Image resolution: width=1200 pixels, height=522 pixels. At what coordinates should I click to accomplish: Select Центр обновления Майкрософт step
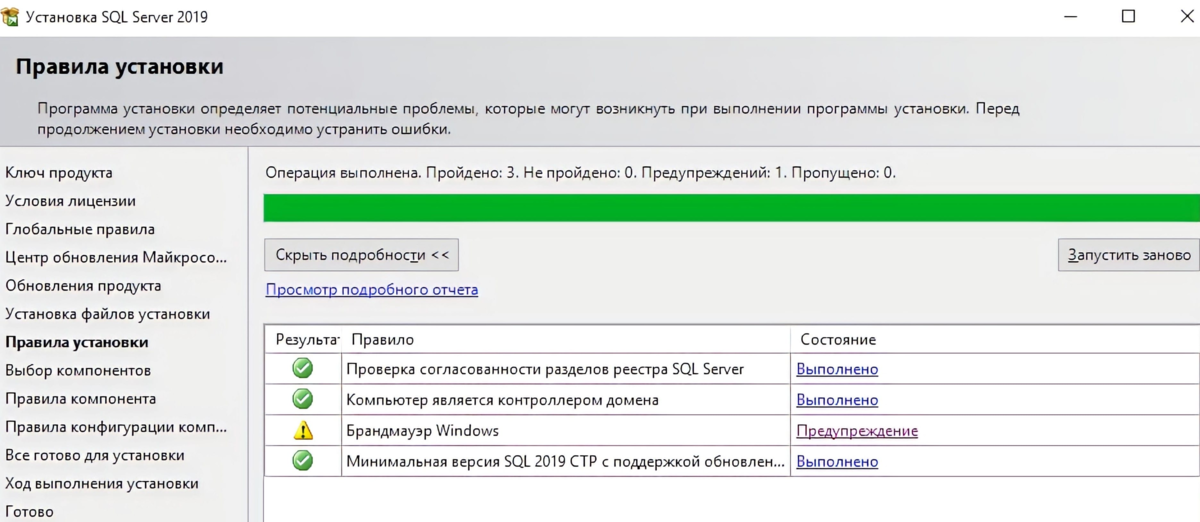(116, 257)
